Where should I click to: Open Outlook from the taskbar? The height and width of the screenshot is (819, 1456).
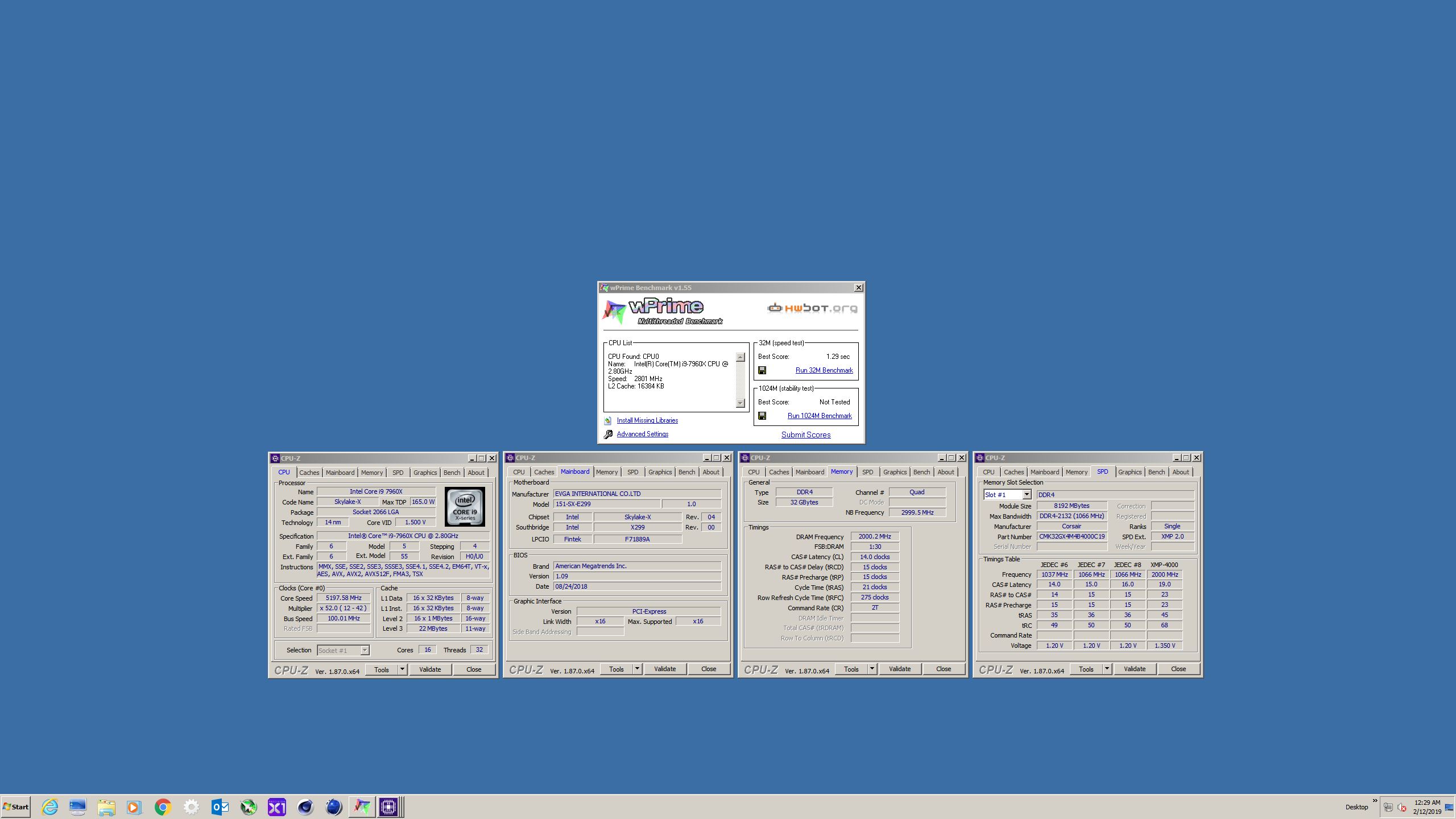point(220,806)
